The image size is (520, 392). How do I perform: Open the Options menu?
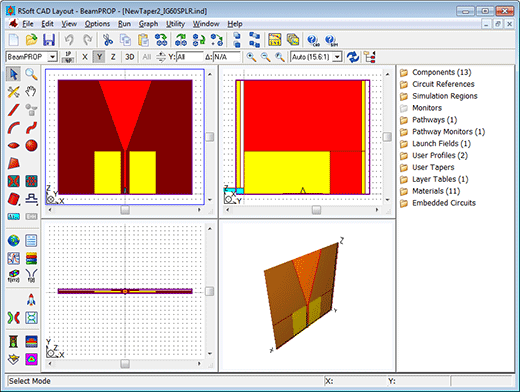97,24
